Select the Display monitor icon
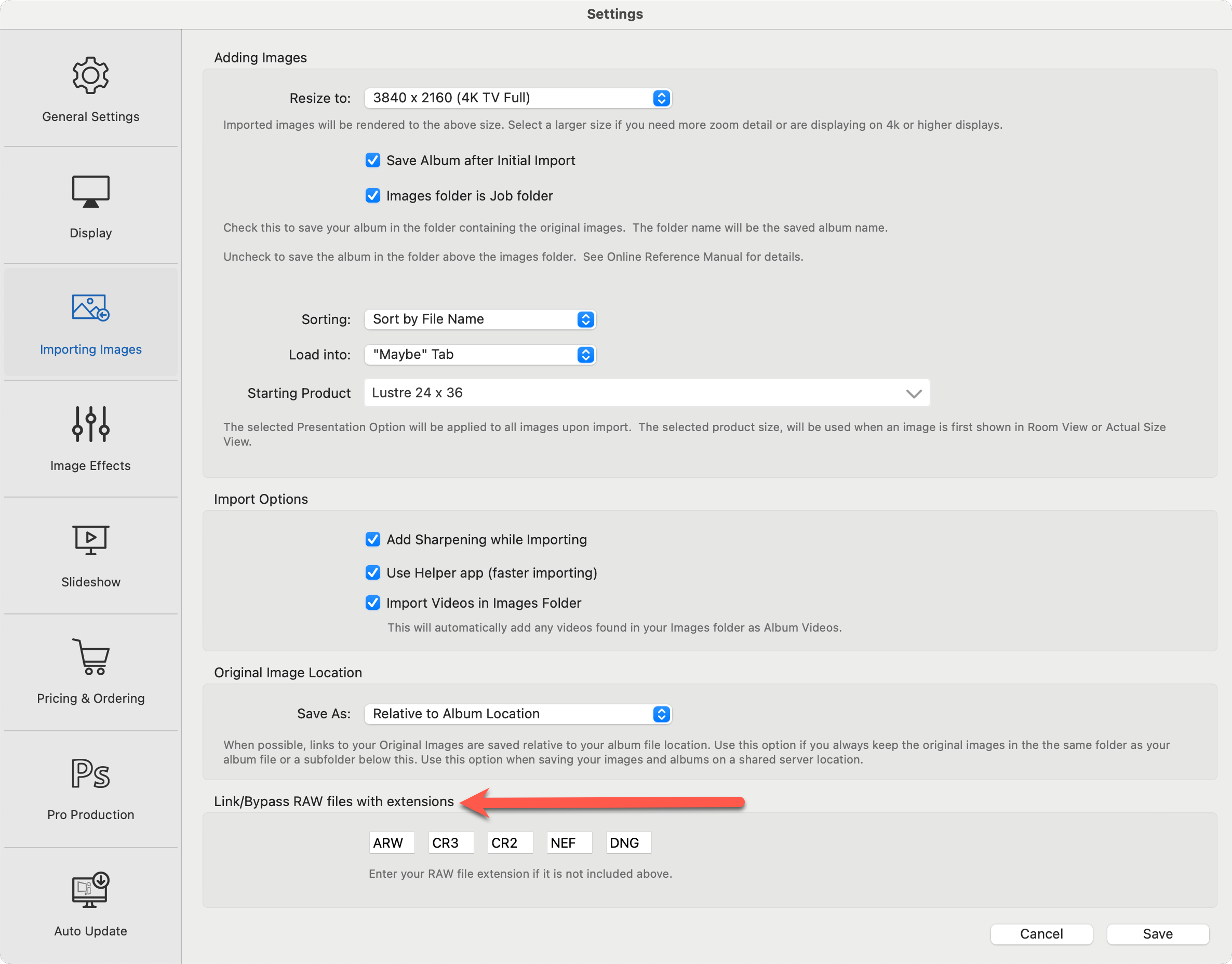The image size is (1232, 964). pyautogui.click(x=90, y=191)
